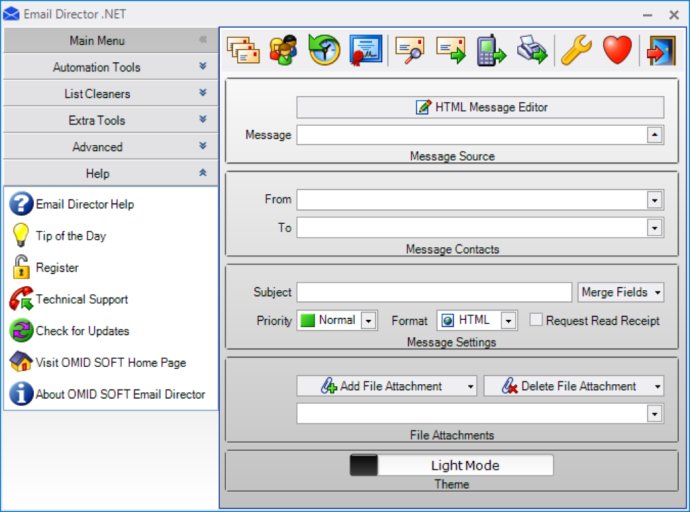The height and width of the screenshot is (512, 690).
Task: Toggle the Light Mode theme switch
Action: (x=451, y=465)
